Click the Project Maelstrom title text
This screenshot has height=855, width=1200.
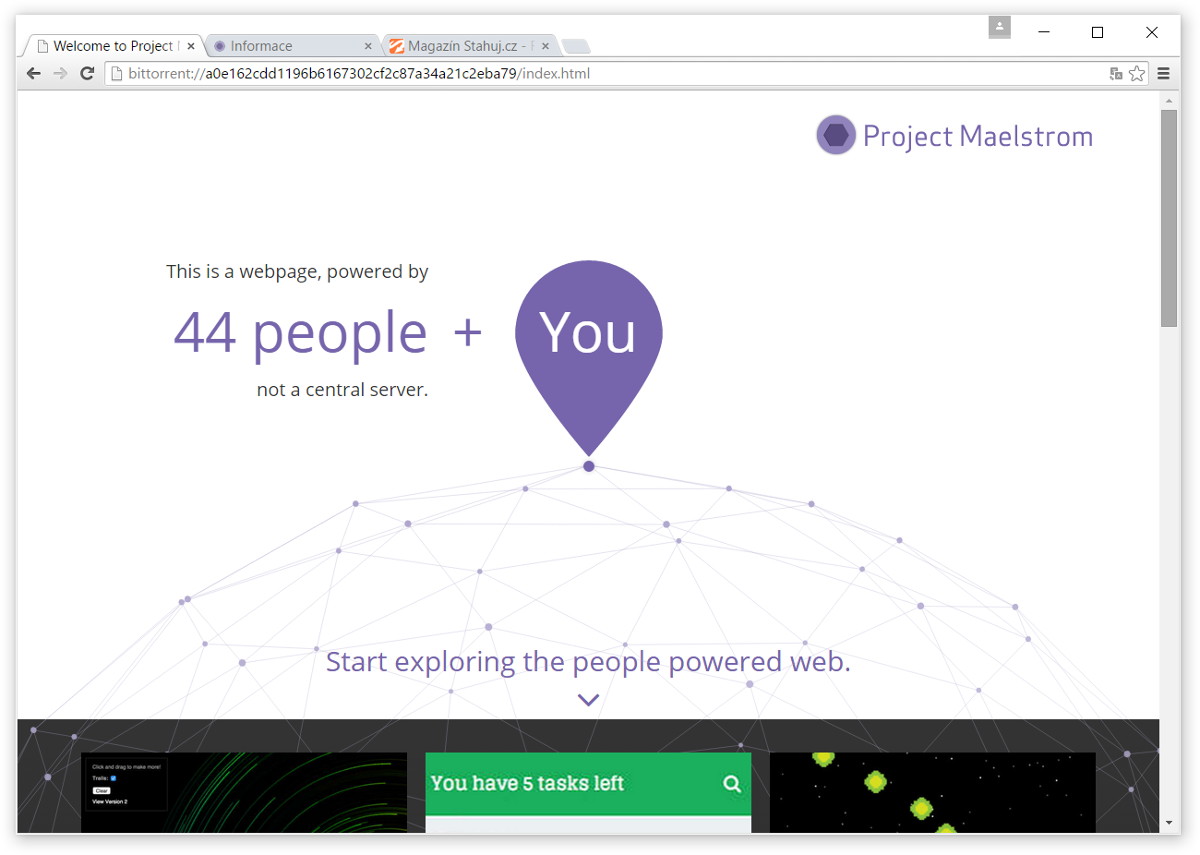click(x=978, y=137)
